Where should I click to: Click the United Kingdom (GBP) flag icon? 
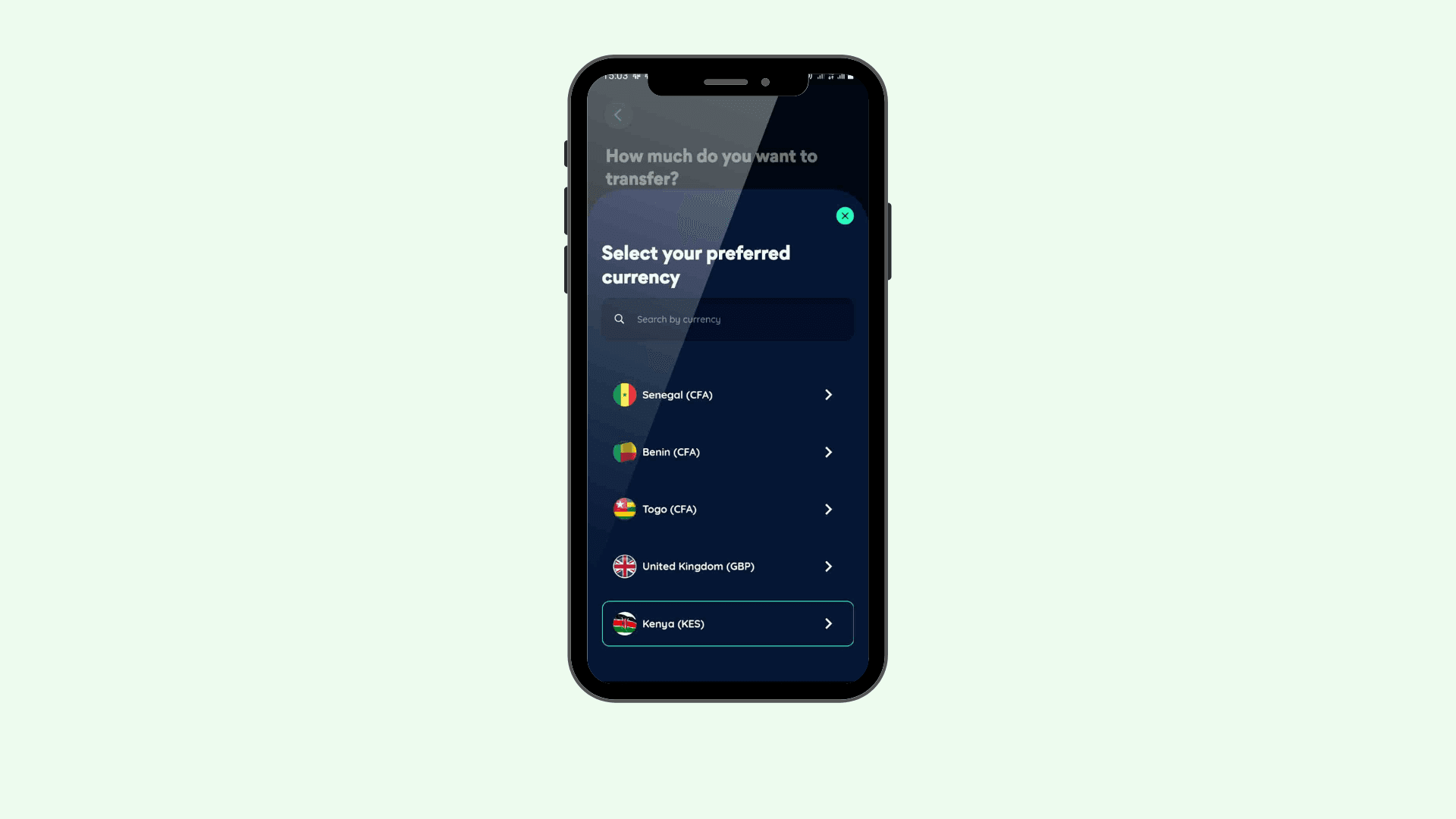(x=623, y=566)
